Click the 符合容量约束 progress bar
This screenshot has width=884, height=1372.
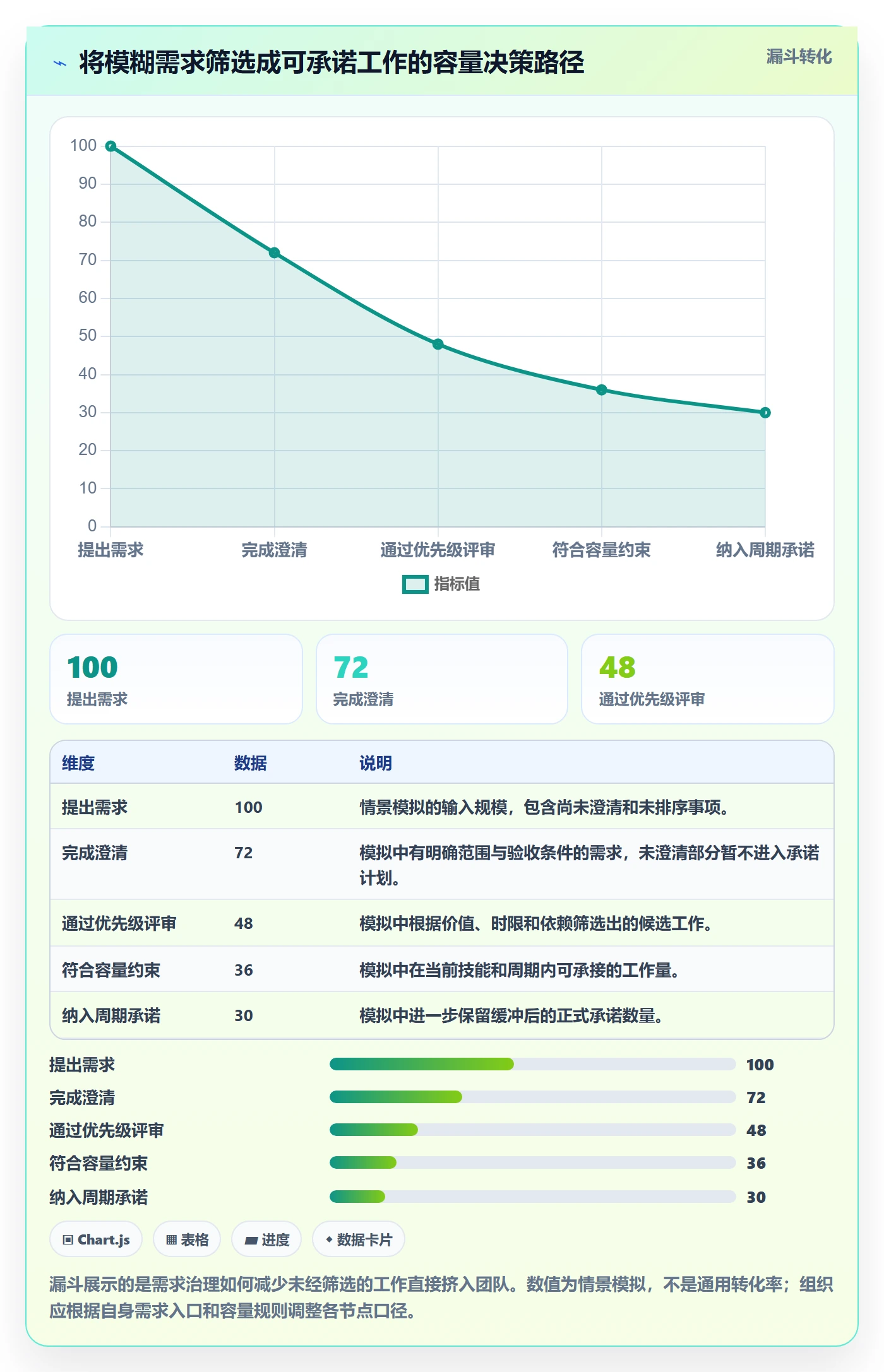pos(532,1163)
